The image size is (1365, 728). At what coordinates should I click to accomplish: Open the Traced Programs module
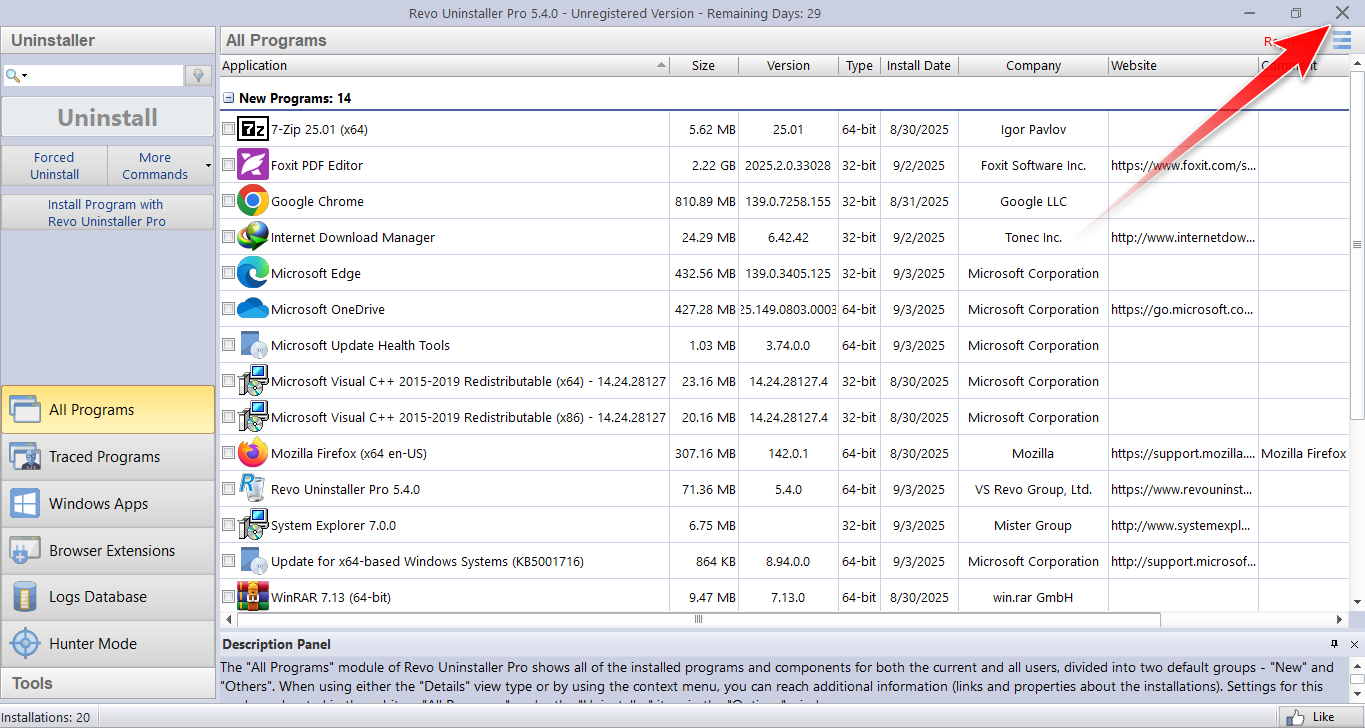tap(108, 457)
